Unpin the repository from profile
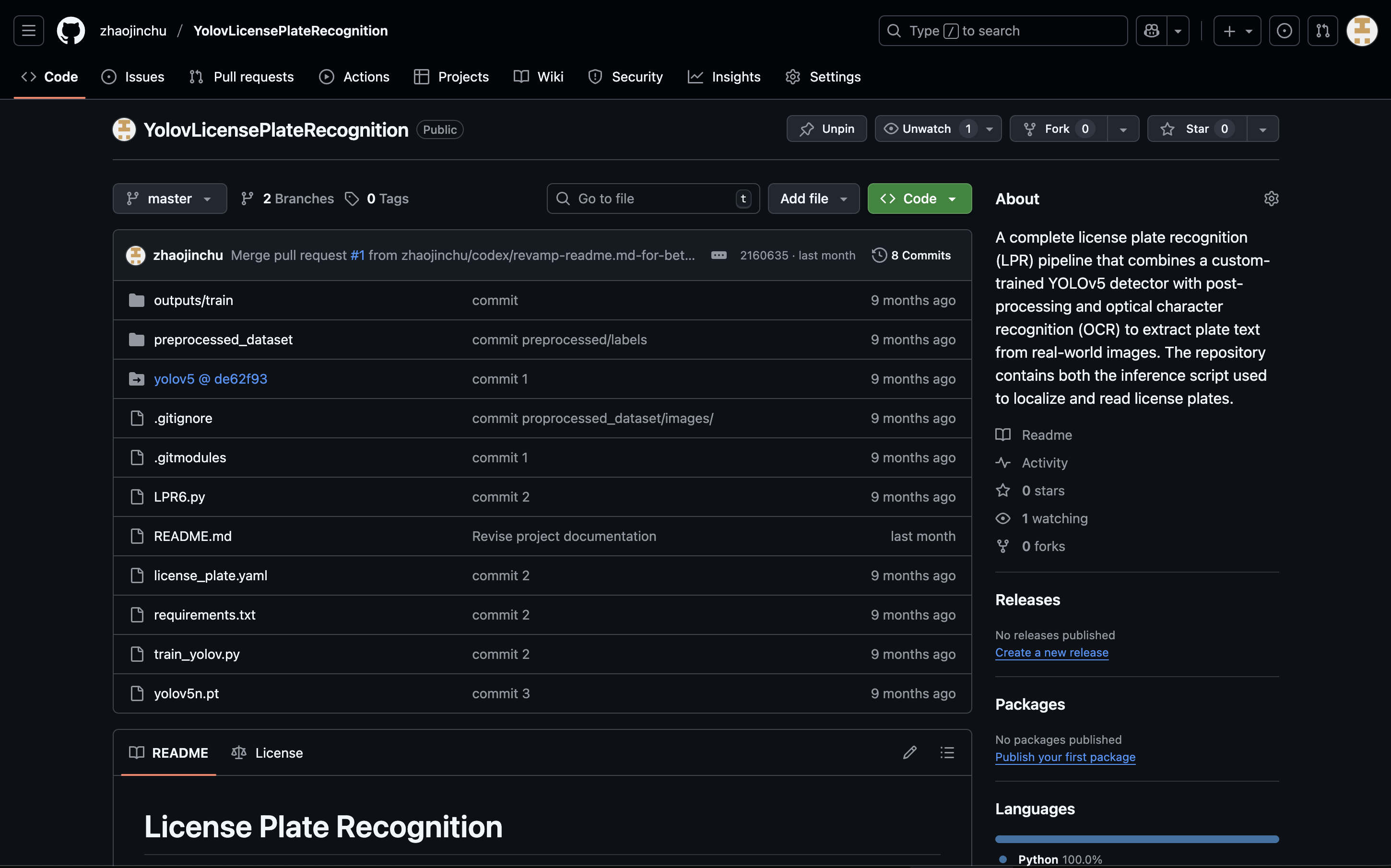Image resolution: width=1391 pixels, height=868 pixels. (826, 129)
